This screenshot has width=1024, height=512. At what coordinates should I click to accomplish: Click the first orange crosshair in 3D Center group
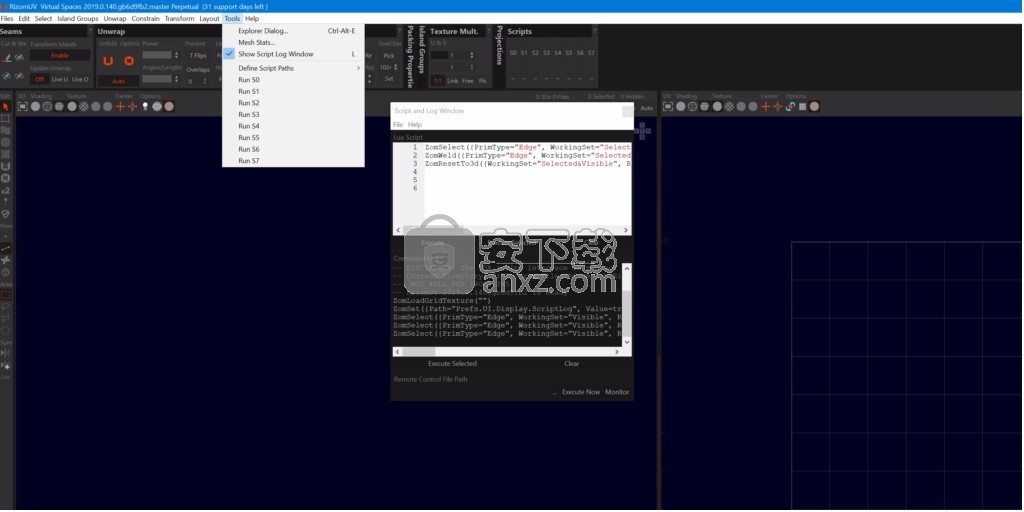tap(120, 106)
